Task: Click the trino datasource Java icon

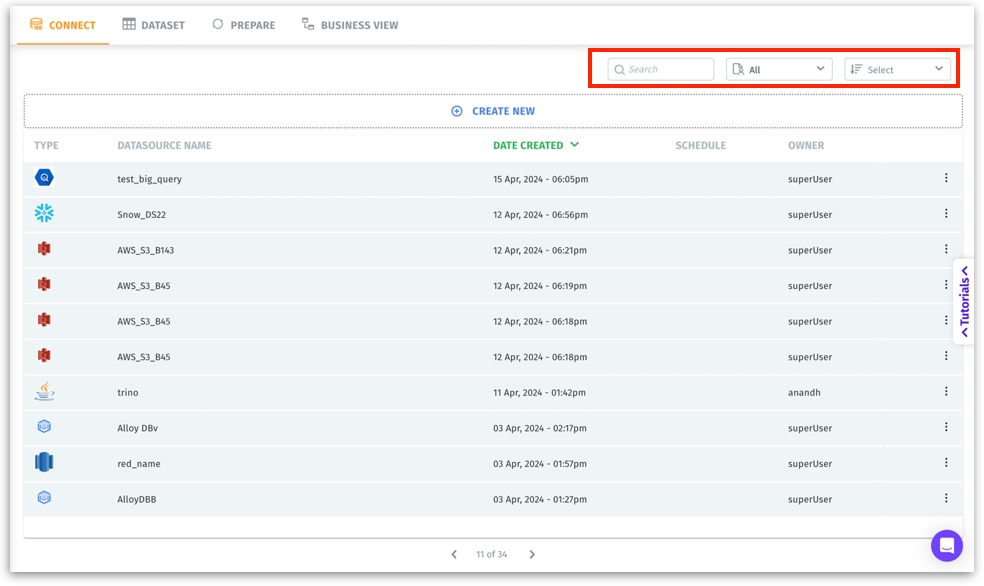Action: pyautogui.click(x=44, y=392)
